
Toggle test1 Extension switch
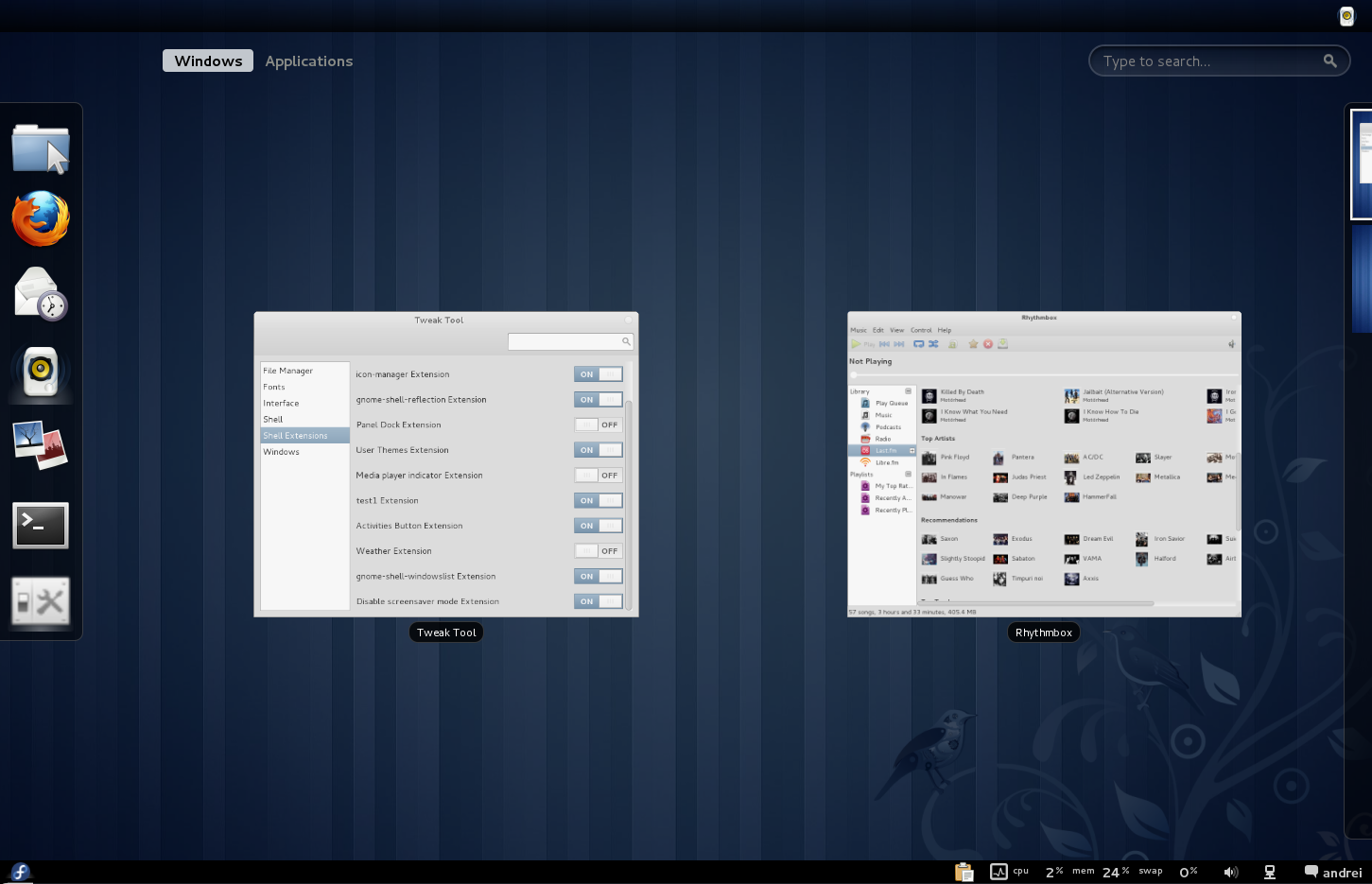click(599, 500)
